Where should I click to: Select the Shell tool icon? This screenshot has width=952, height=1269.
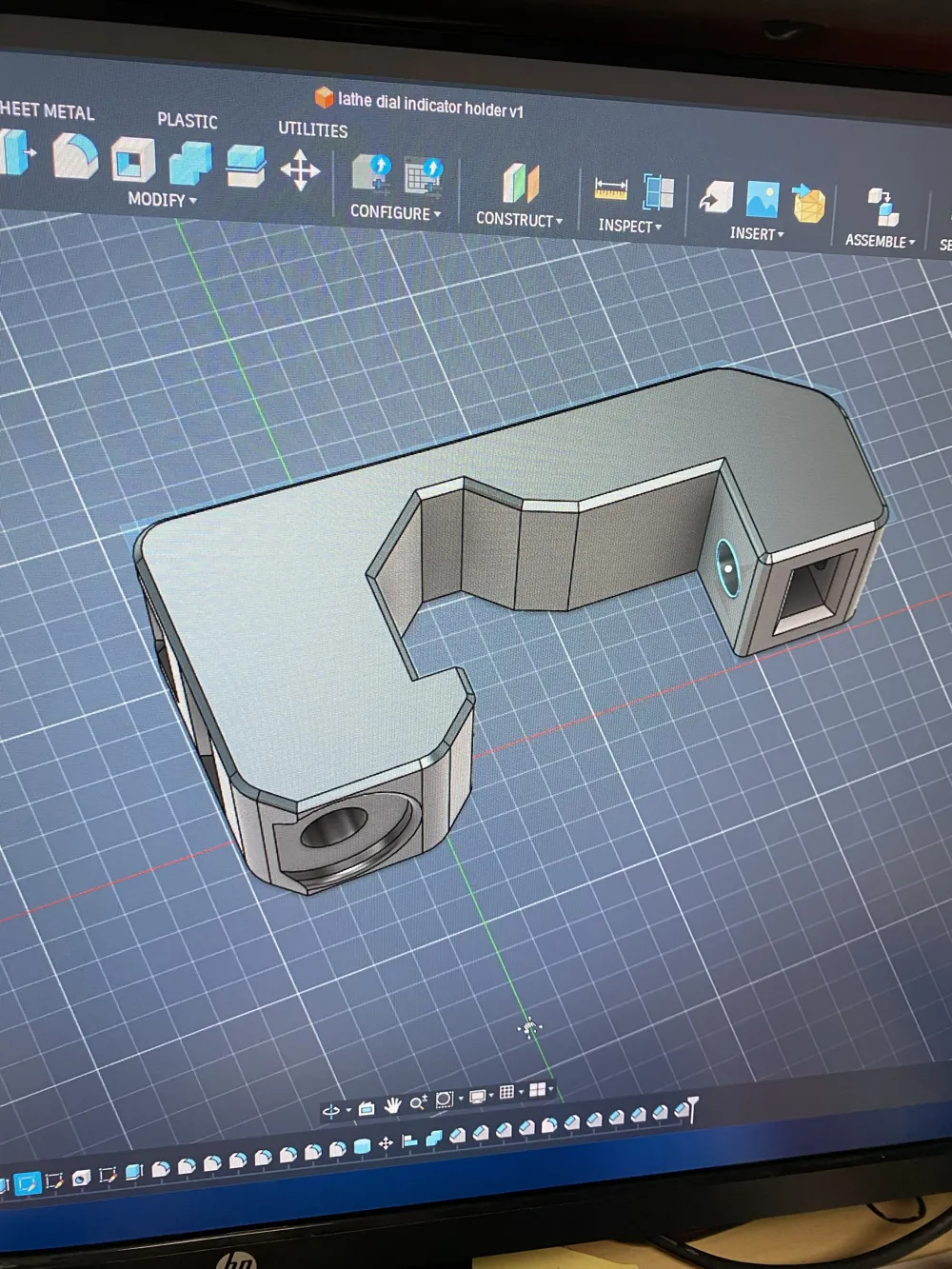(133, 160)
